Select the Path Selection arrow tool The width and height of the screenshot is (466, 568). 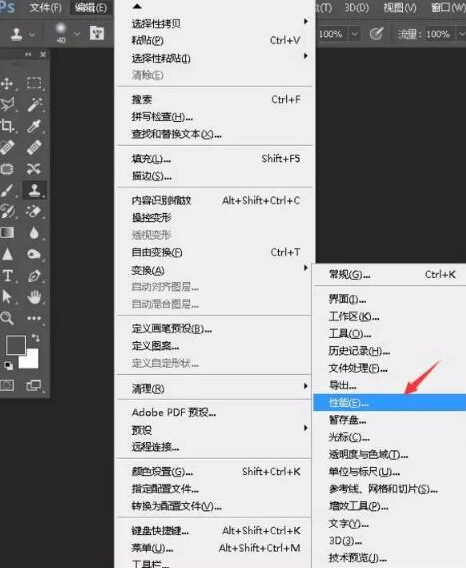(7, 297)
